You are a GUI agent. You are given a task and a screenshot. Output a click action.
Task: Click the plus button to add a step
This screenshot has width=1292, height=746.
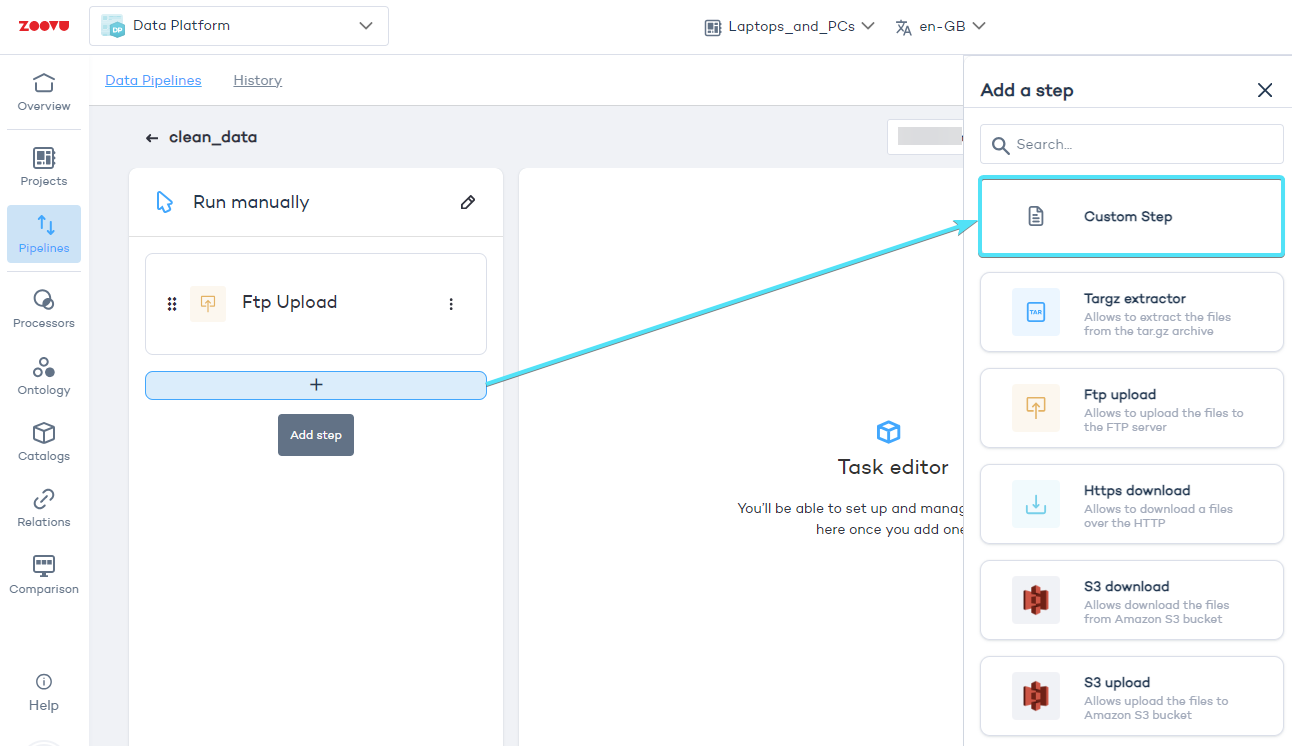316,385
